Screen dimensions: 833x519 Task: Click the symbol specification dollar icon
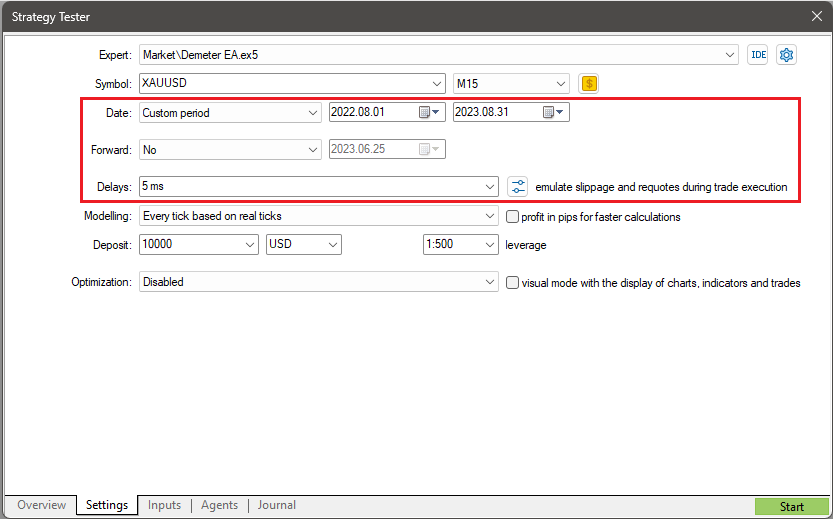[x=589, y=83]
